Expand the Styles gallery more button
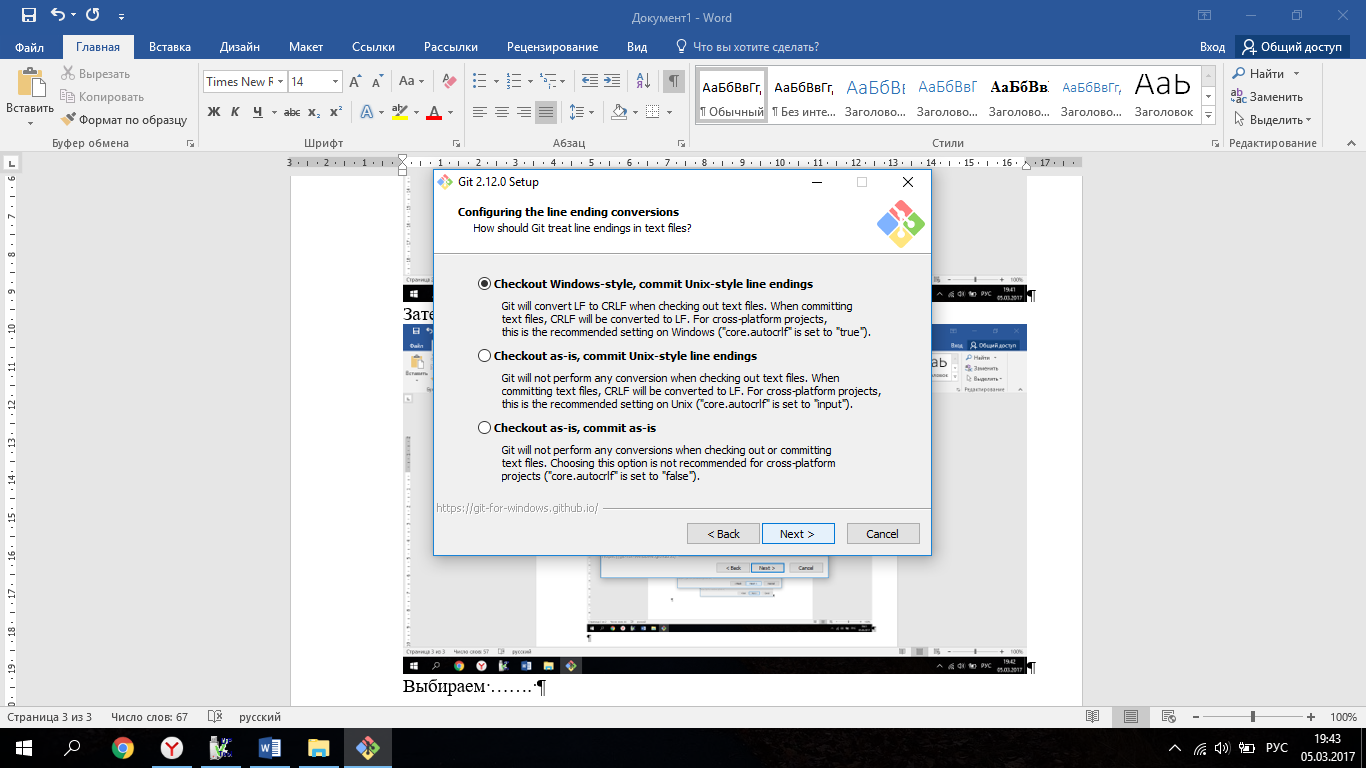Viewport: 1366px width, 768px height. [x=1208, y=115]
